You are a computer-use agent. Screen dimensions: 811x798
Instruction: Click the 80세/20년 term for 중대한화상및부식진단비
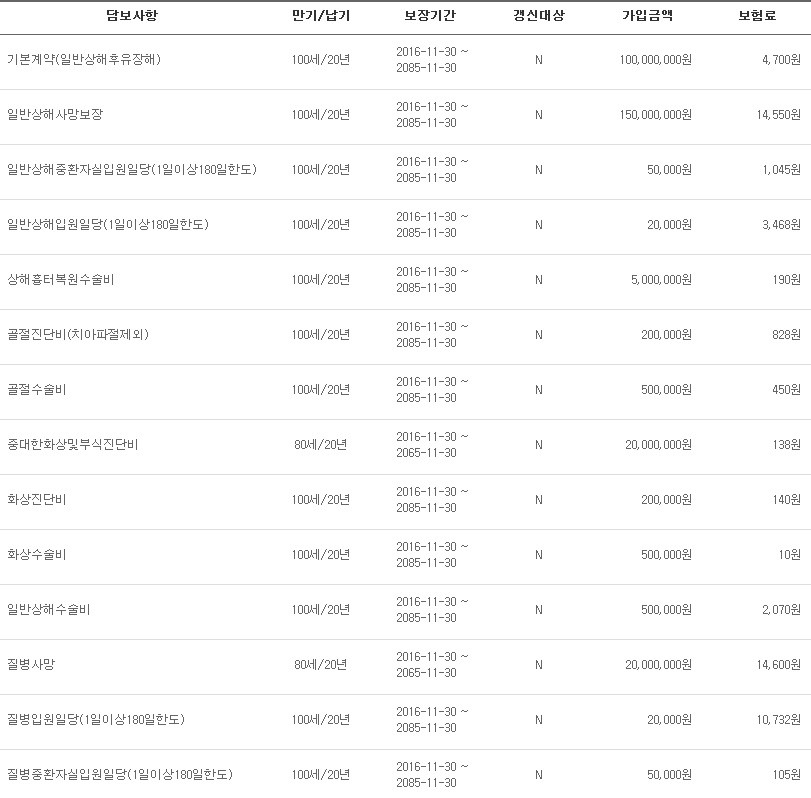(321, 445)
